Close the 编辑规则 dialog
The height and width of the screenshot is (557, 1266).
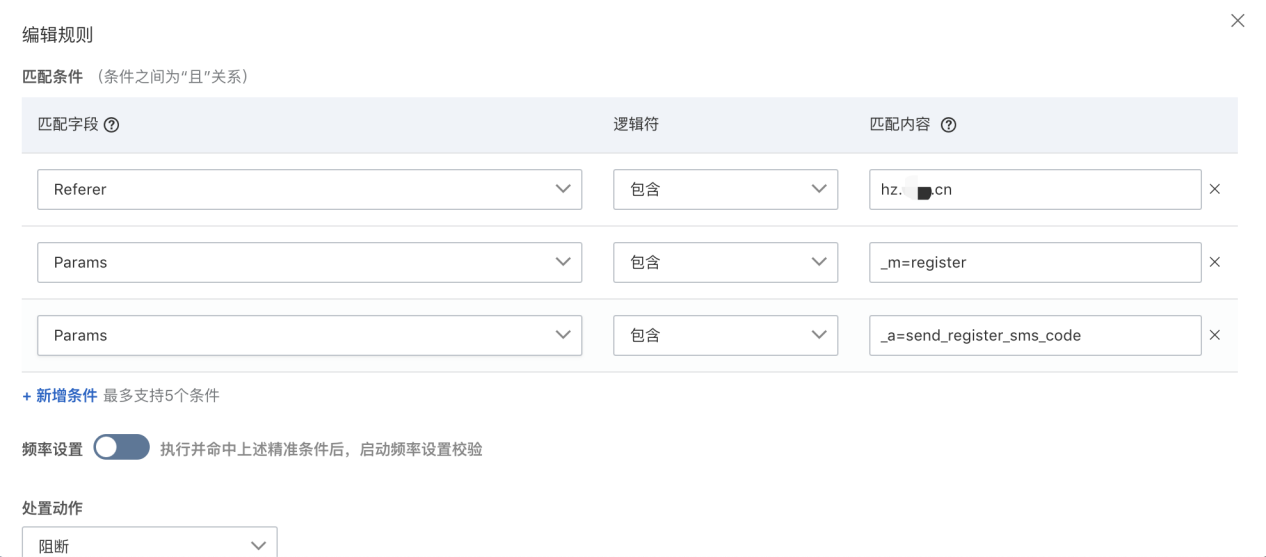coord(1238,21)
